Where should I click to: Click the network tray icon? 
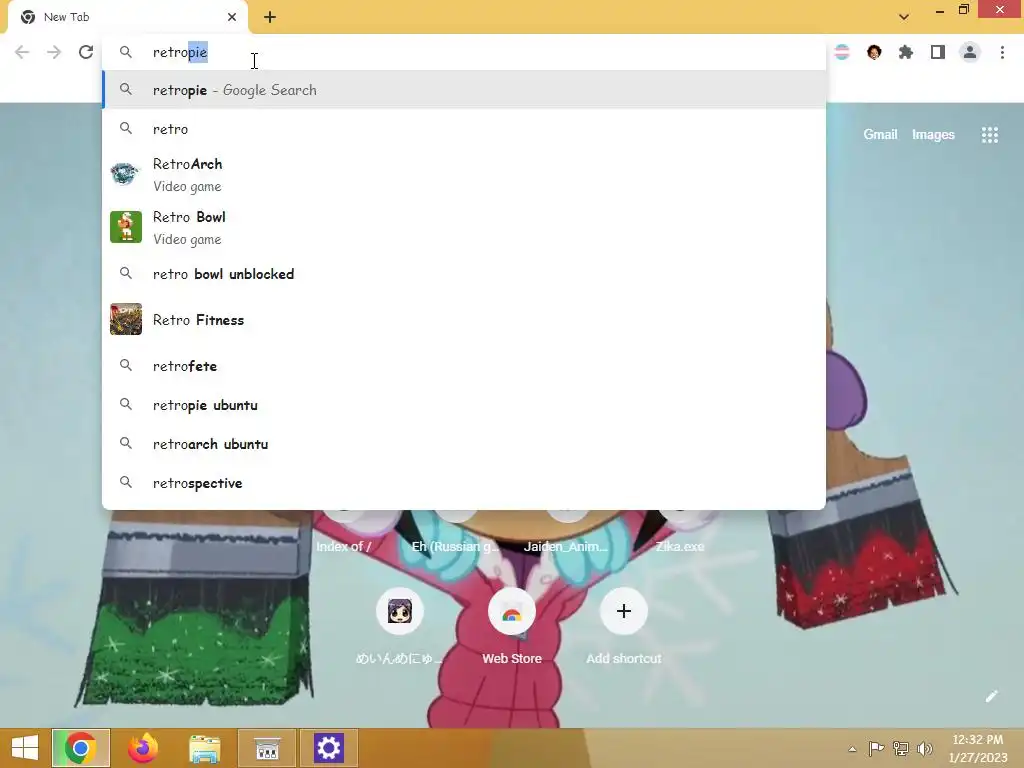pos(901,748)
